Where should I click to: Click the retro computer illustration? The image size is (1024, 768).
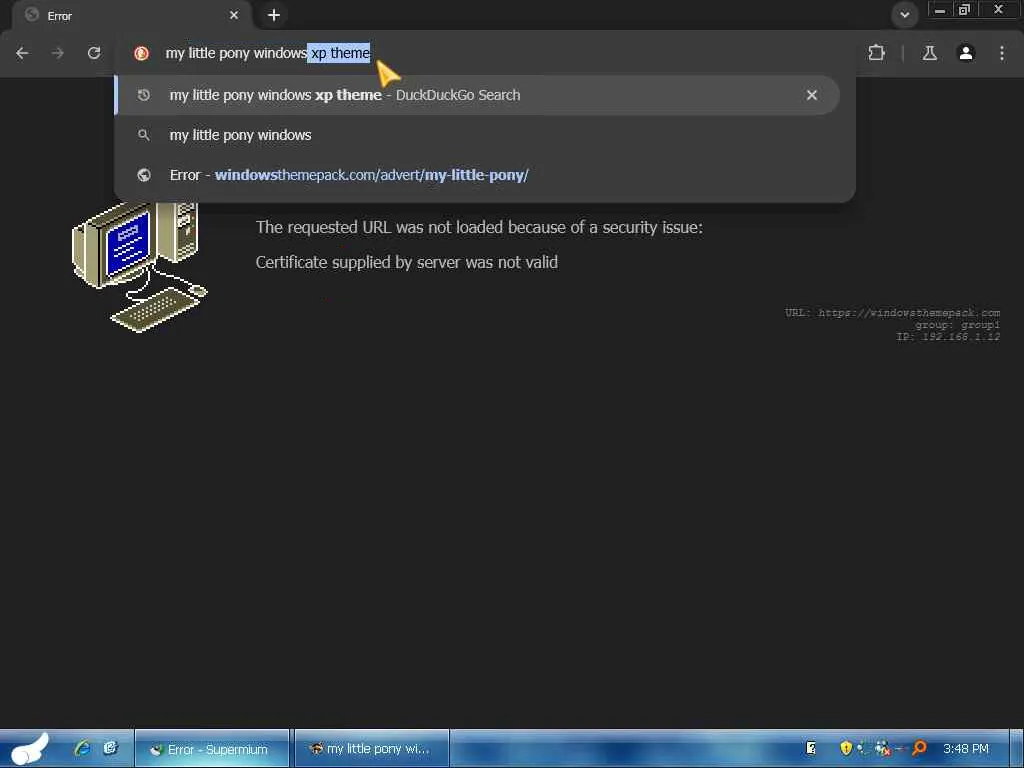pyautogui.click(x=139, y=267)
